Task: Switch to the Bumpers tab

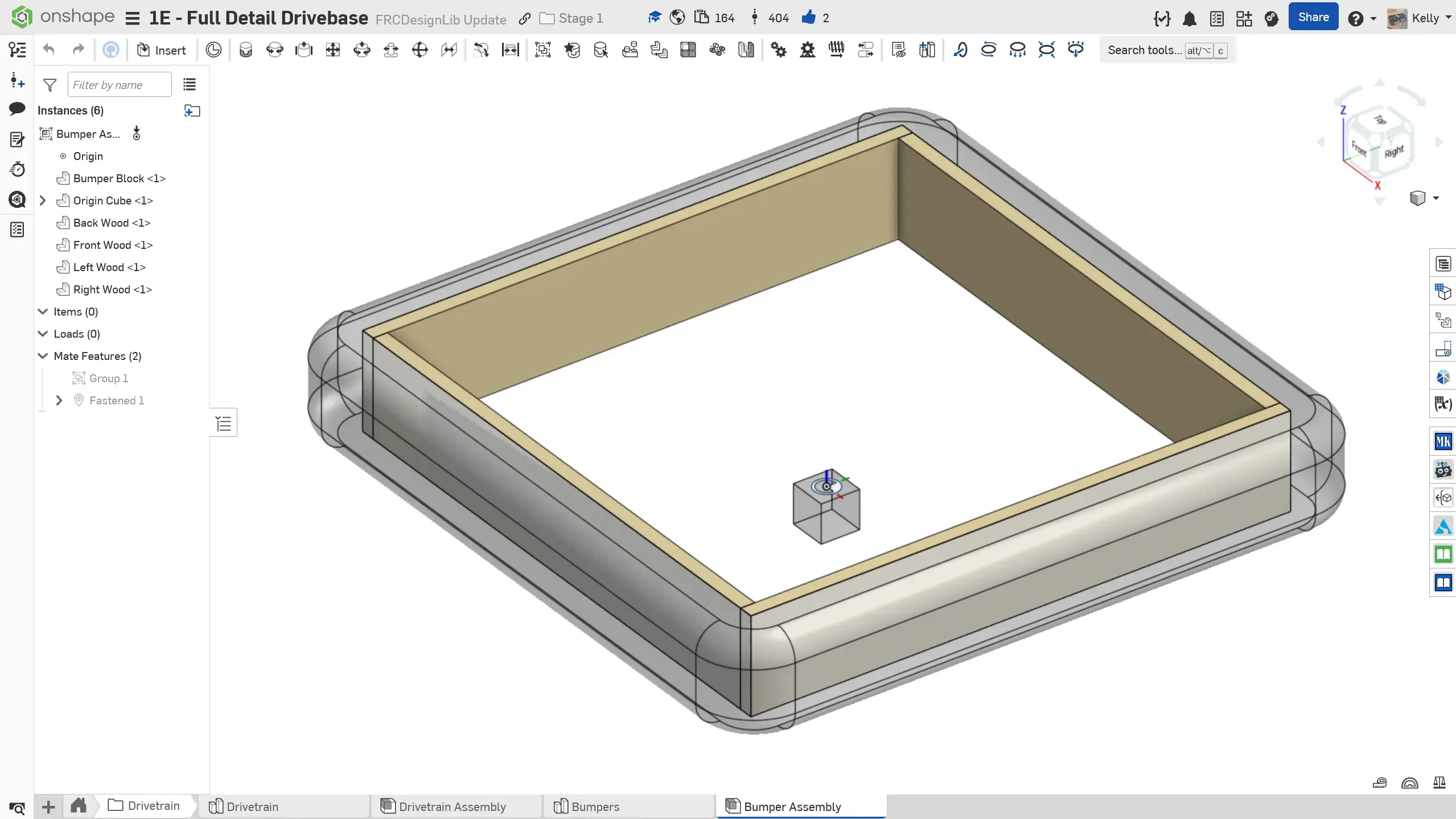Action: click(594, 806)
